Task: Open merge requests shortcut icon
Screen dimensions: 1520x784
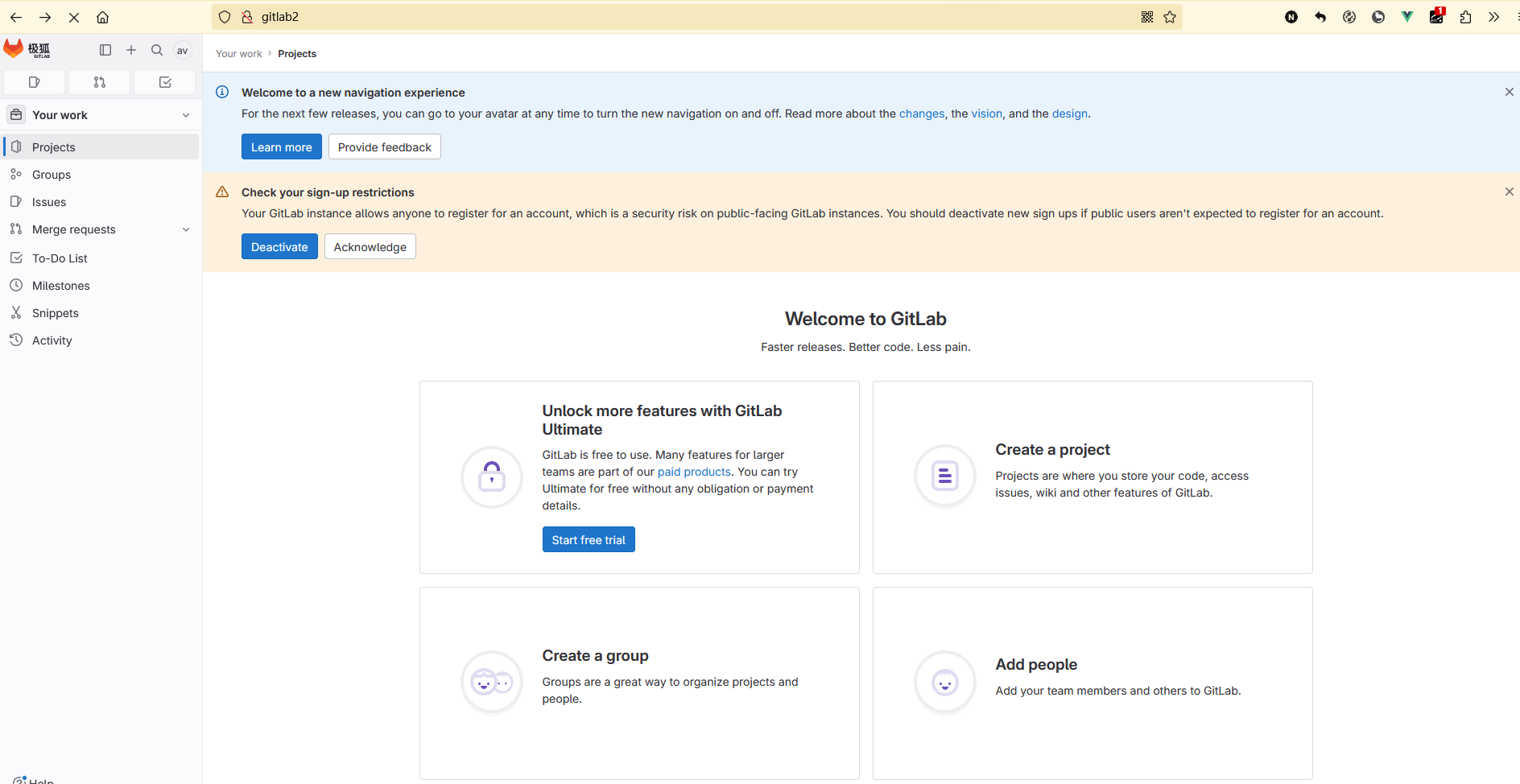Action: click(100, 82)
